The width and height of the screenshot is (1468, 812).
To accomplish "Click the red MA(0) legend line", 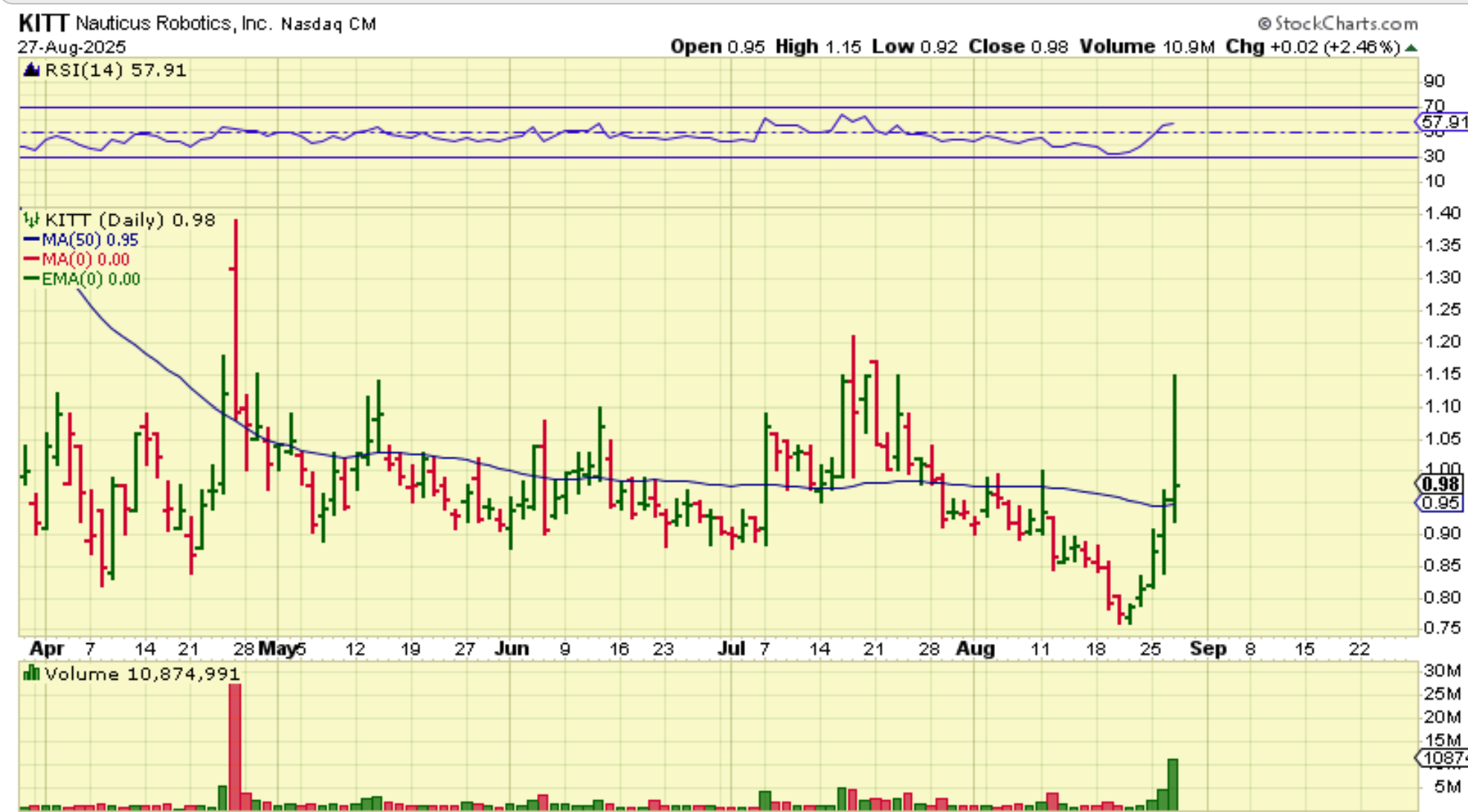I will 32,260.
